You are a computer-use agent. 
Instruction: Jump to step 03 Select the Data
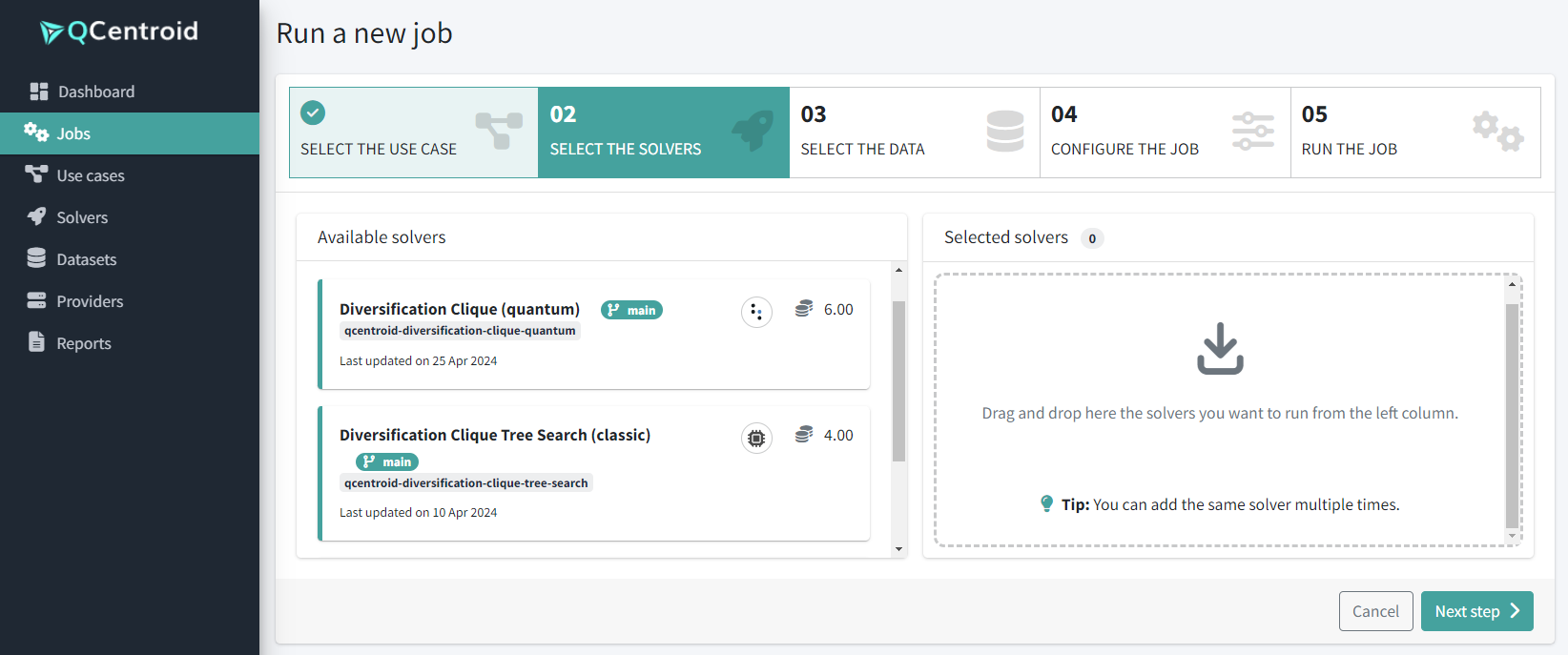pyautogui.click(x=914, y=133)
